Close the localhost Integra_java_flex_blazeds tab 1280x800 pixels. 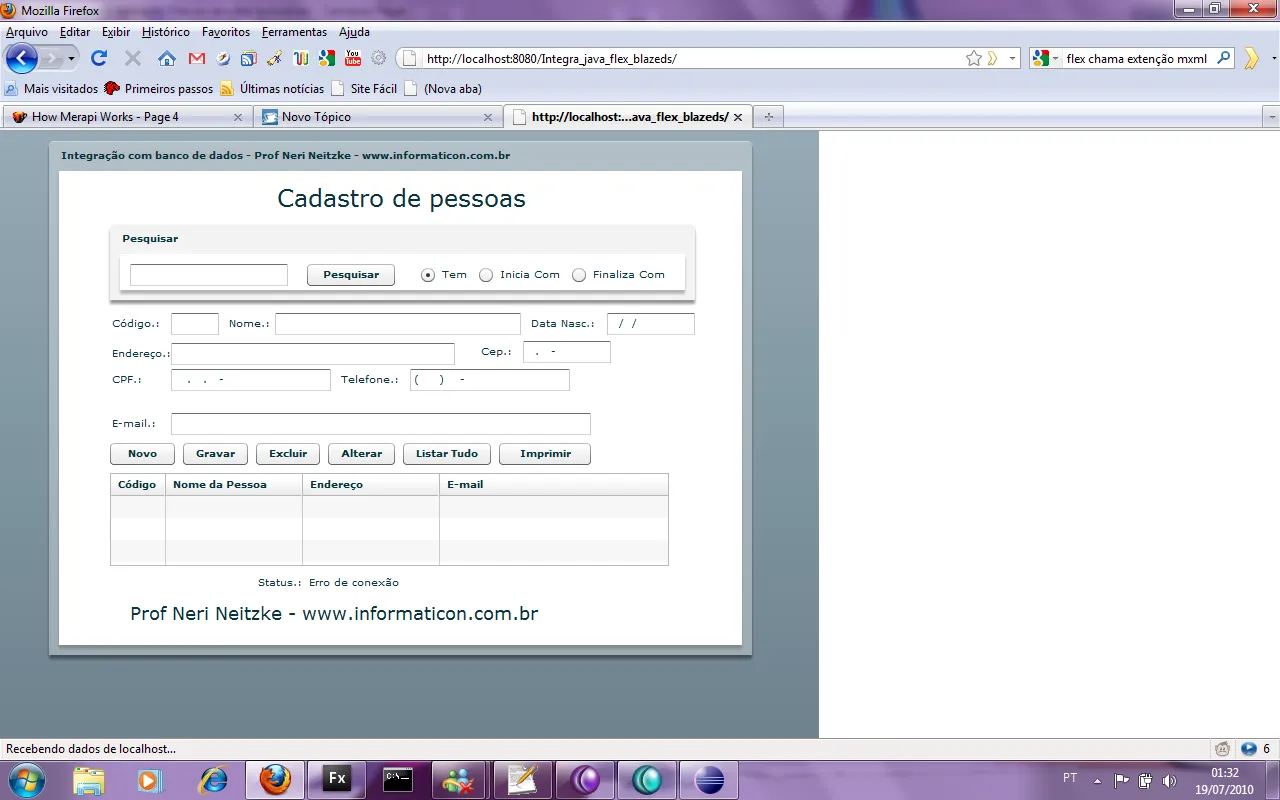point(738,117)
